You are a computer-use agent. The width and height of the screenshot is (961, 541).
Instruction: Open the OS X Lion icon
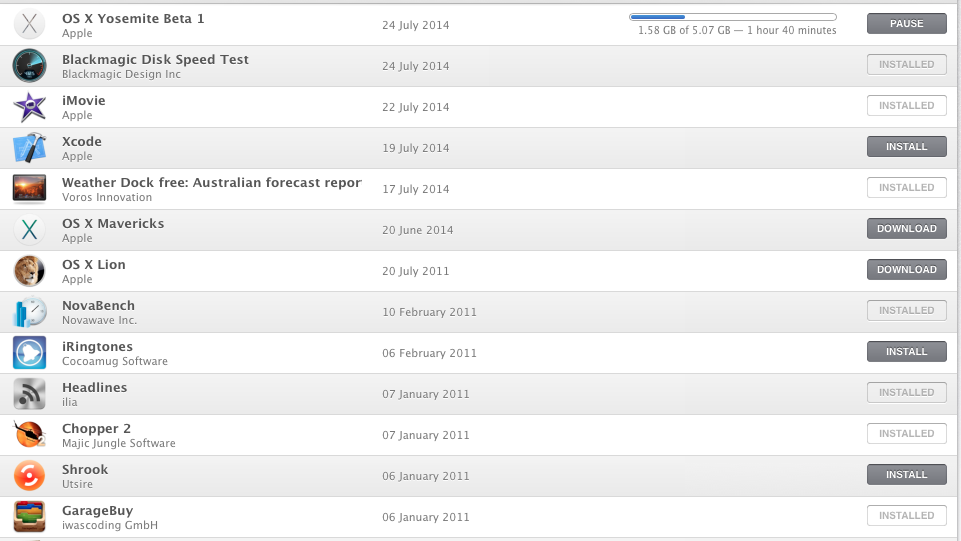tap(29, 271)
